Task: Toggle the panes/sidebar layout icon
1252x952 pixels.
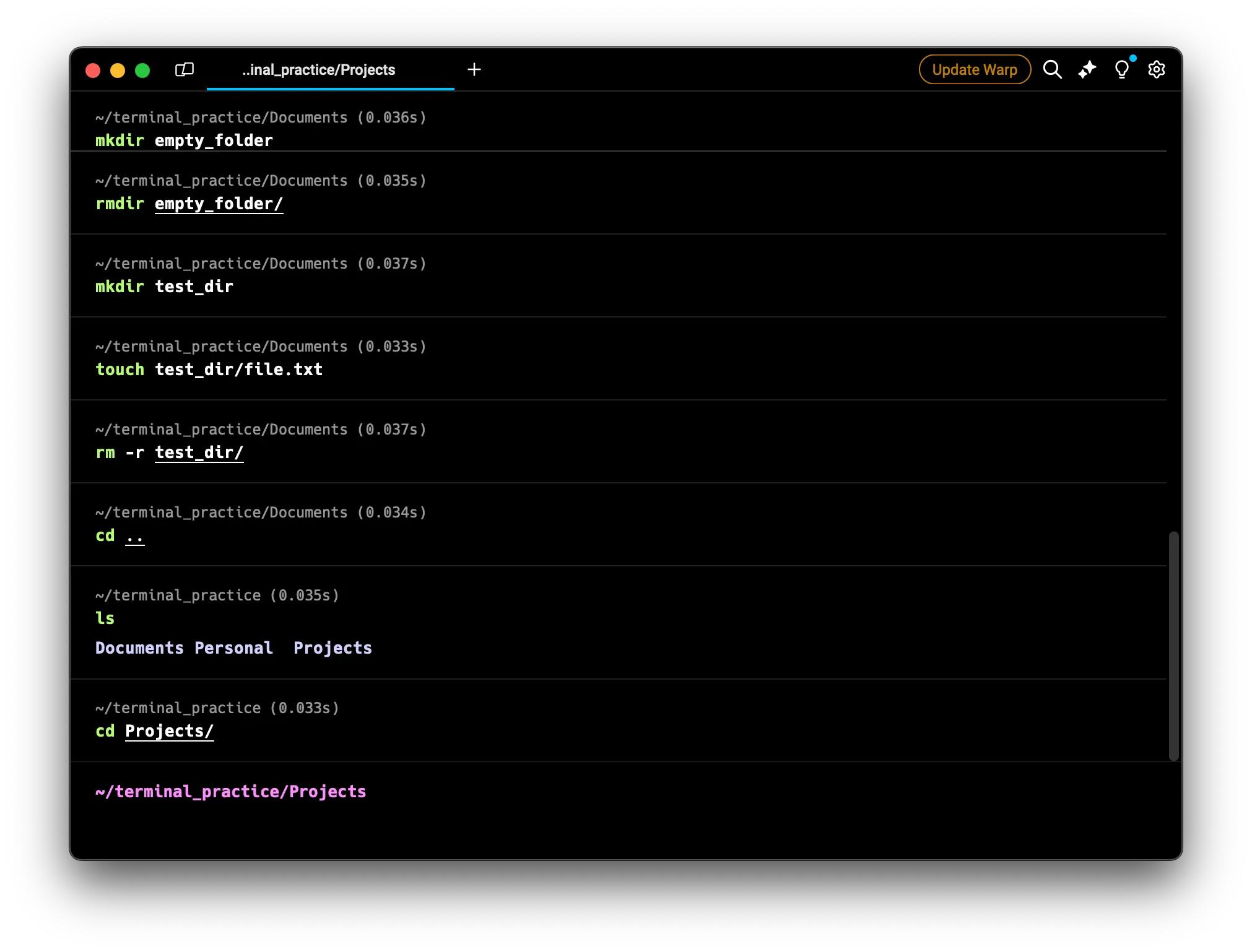Action: pos(185,69)
